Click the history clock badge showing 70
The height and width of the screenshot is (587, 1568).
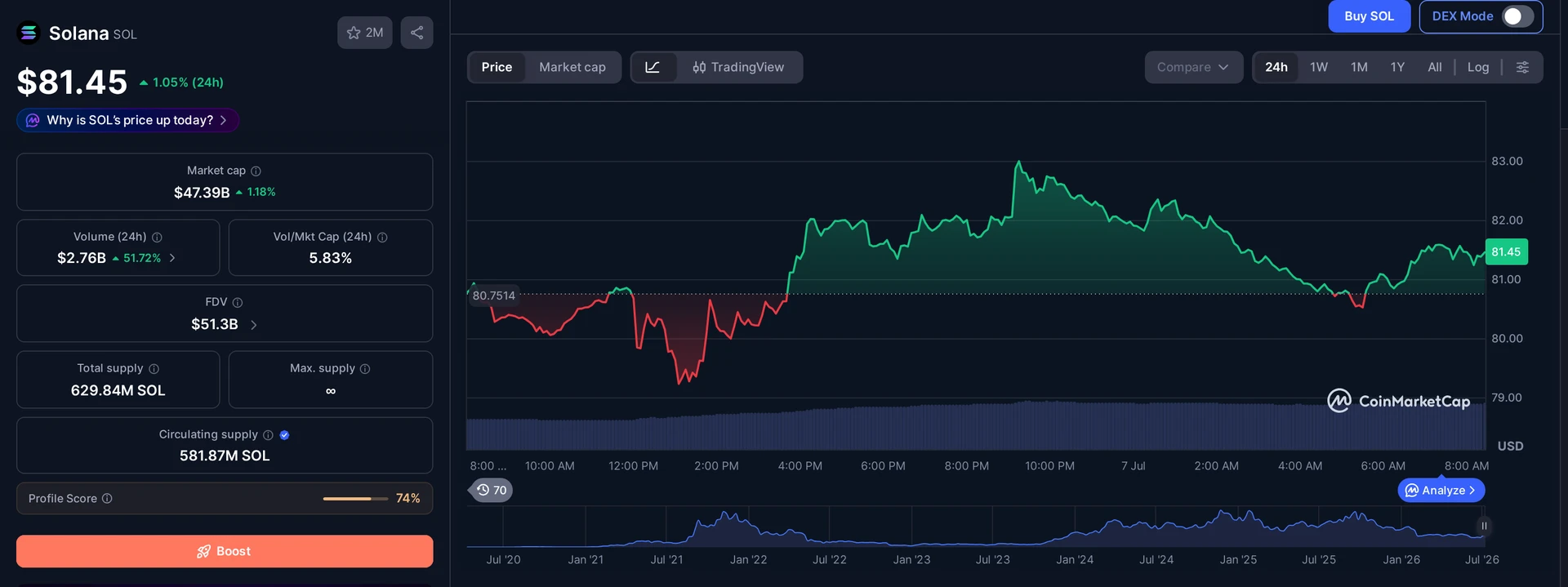(x=492, y=490)
